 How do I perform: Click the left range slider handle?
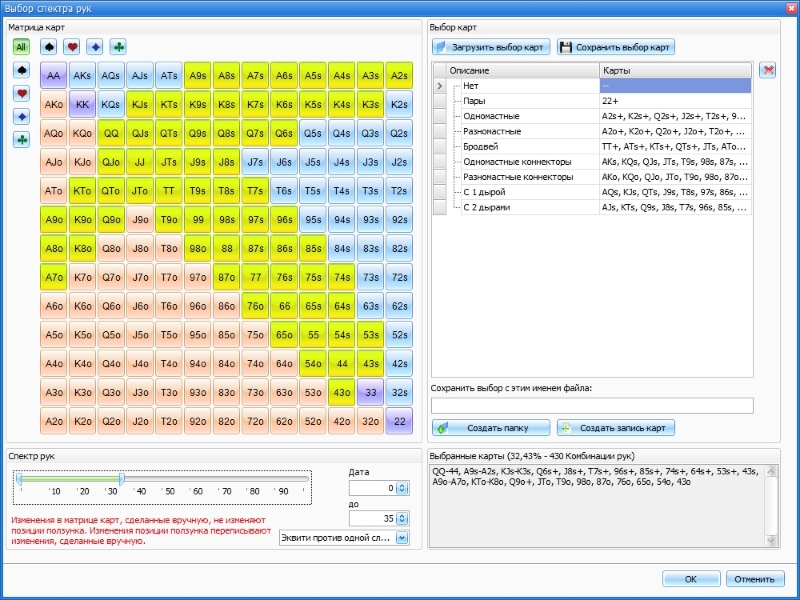[x=19, y=479]
